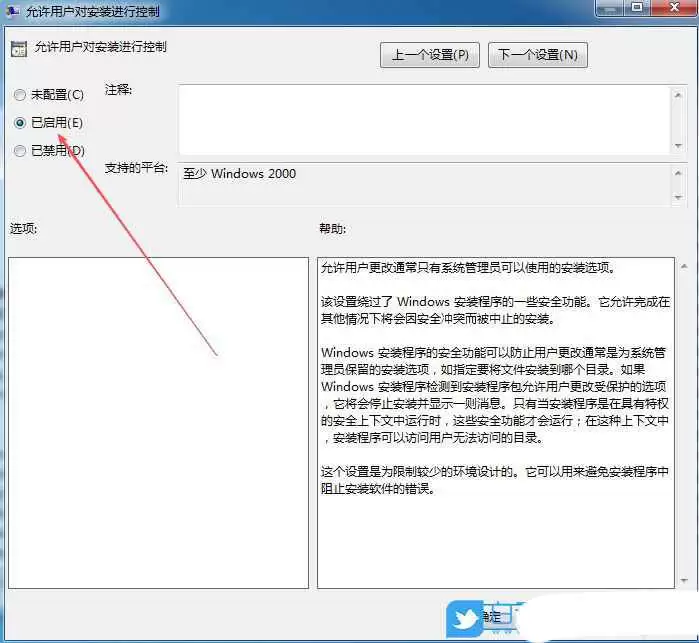The width and height of the screenshot is (699, 643).
Task: Click the supported platform scroll-down arrow
Action: click(678, 197)
